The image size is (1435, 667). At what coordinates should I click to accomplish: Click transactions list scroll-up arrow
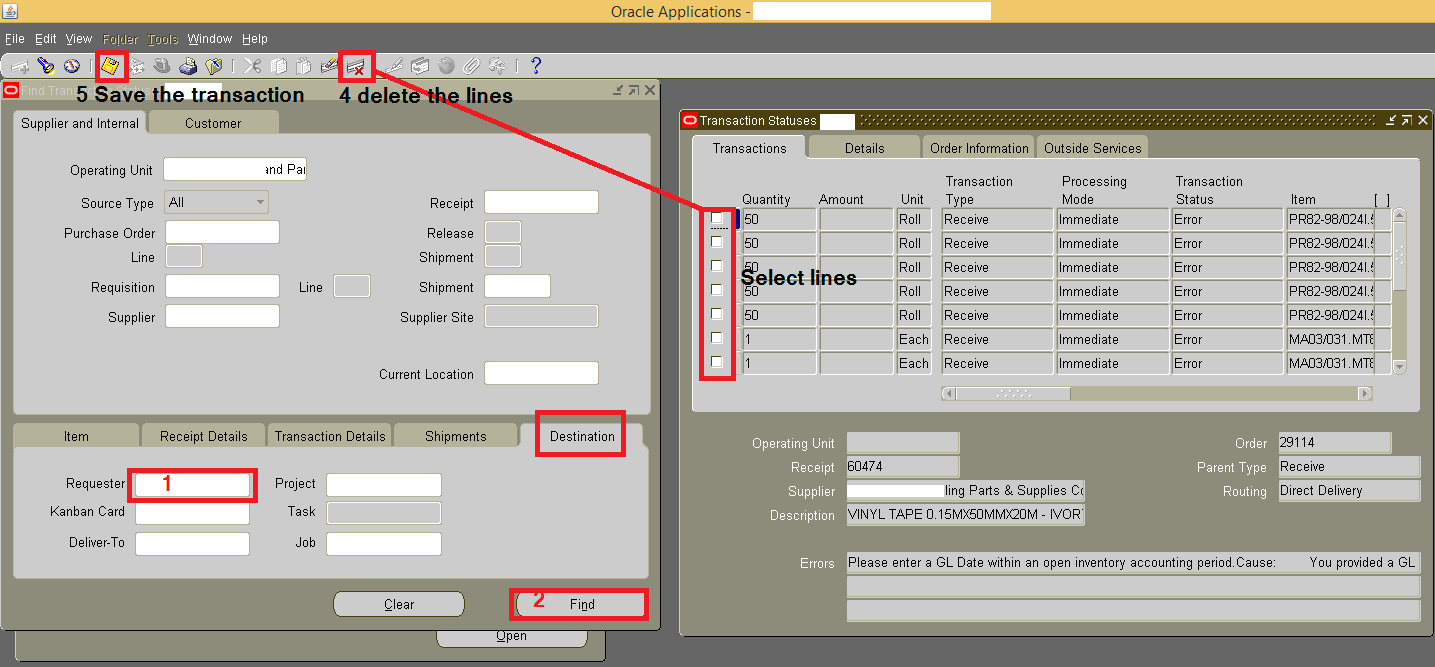coord(1399,215)
